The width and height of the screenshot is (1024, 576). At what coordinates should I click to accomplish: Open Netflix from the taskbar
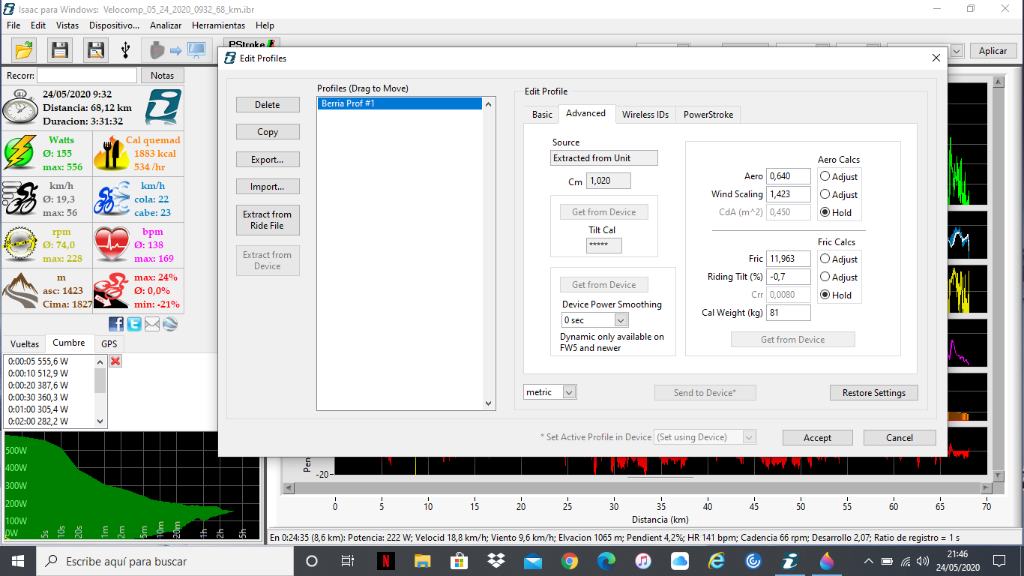(x=385, y=561)
